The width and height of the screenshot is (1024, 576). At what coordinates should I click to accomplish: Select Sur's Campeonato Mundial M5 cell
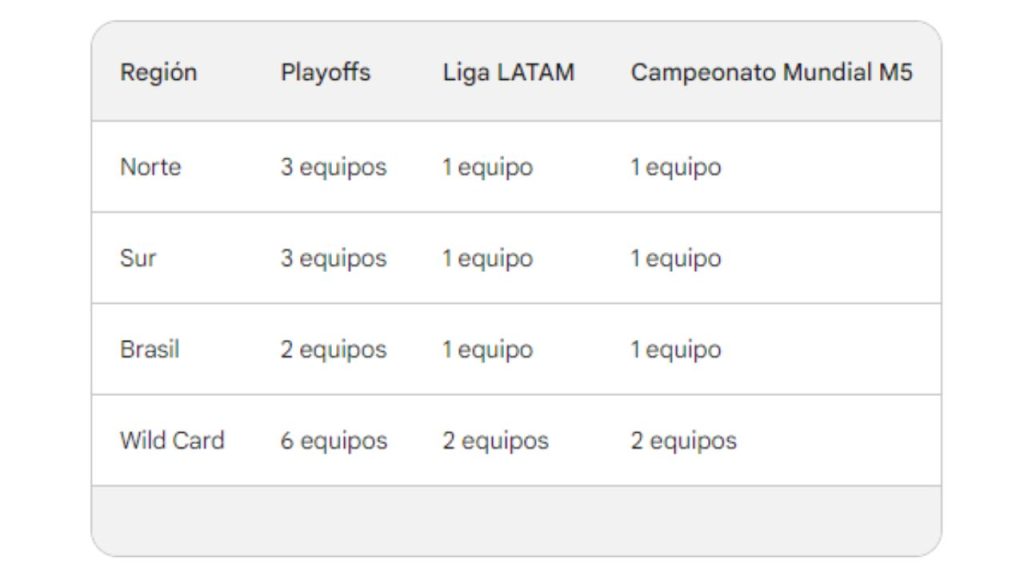(676, 258)
